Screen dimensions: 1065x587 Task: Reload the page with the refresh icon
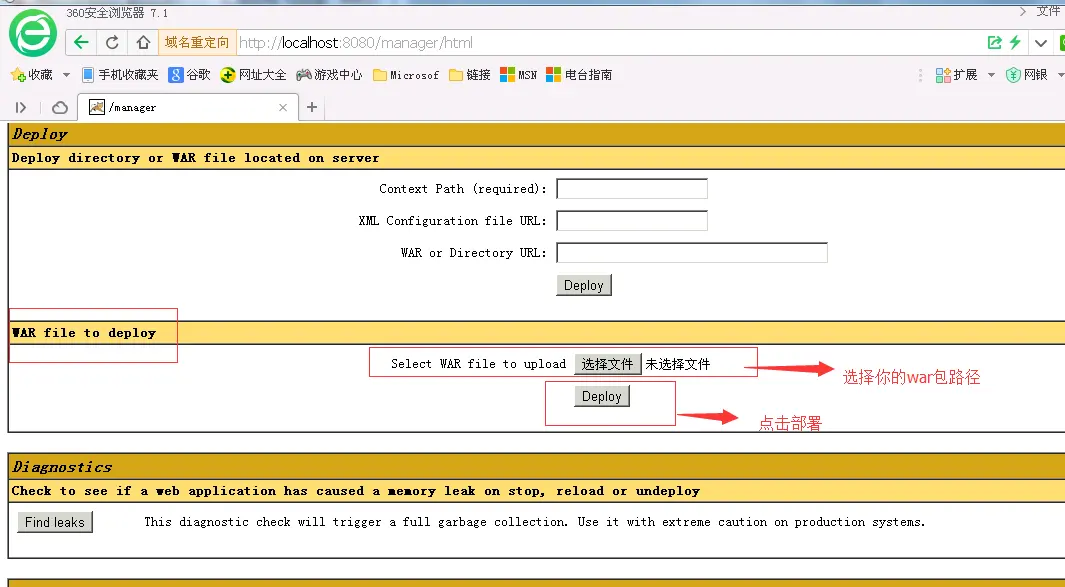112,43
